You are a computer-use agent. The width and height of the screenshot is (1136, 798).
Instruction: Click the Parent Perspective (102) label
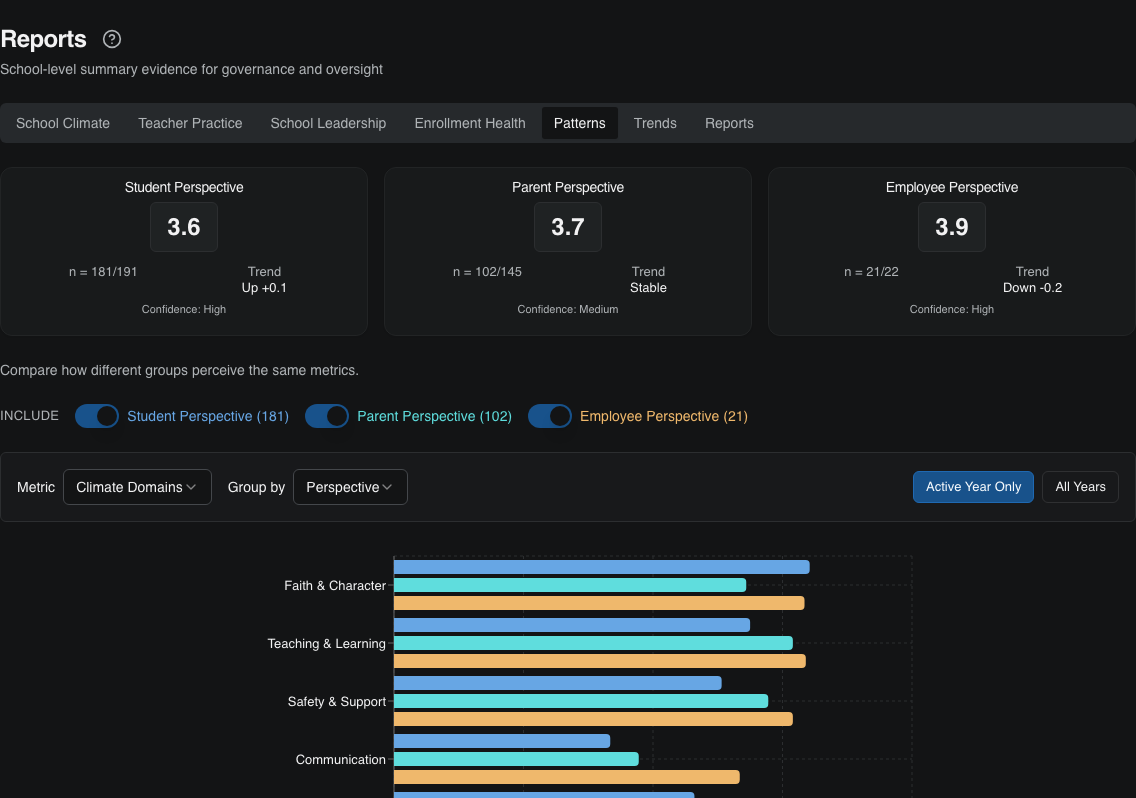coord(434,416)
